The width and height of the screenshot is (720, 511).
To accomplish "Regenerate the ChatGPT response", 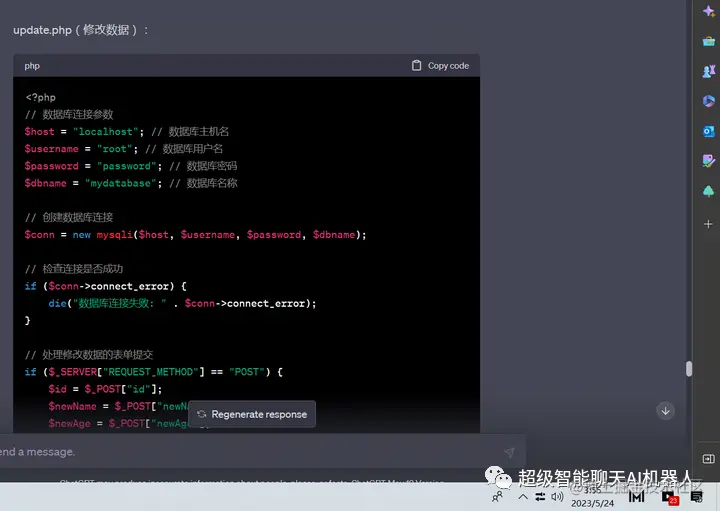I will point(252,414).
